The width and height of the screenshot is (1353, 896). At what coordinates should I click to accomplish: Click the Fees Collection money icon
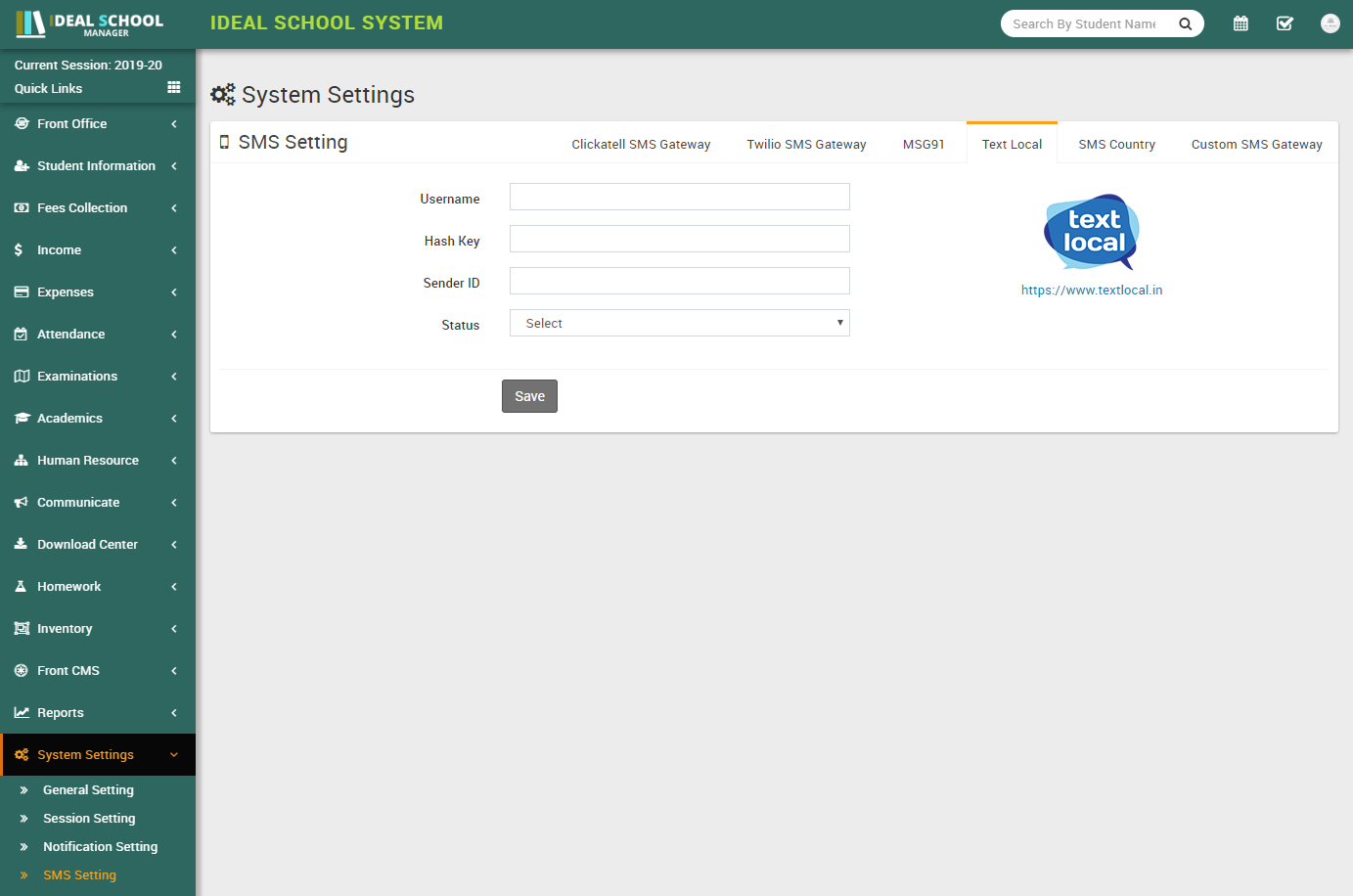coord(22,207)
